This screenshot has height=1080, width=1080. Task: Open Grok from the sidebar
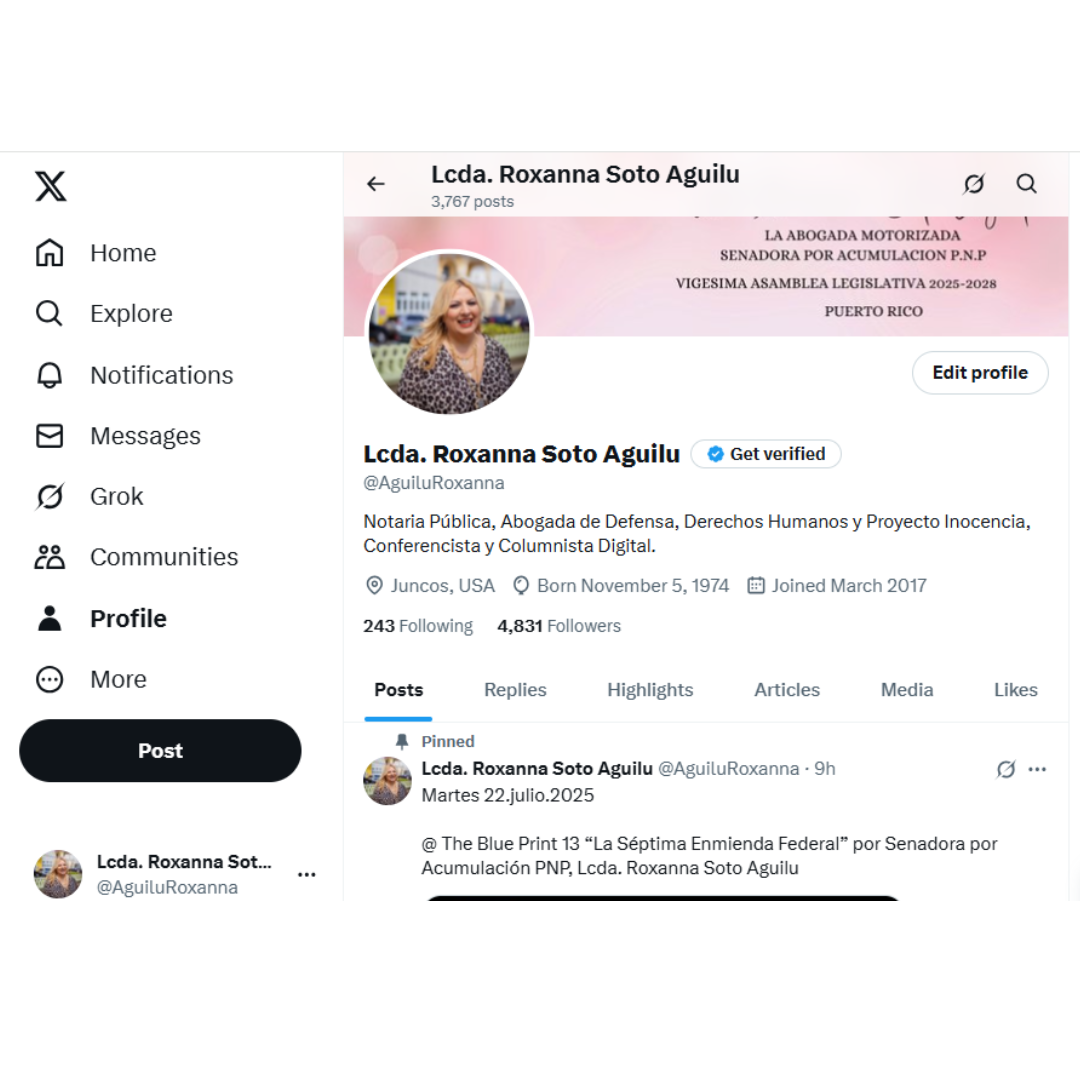click(x=90, y=496)
